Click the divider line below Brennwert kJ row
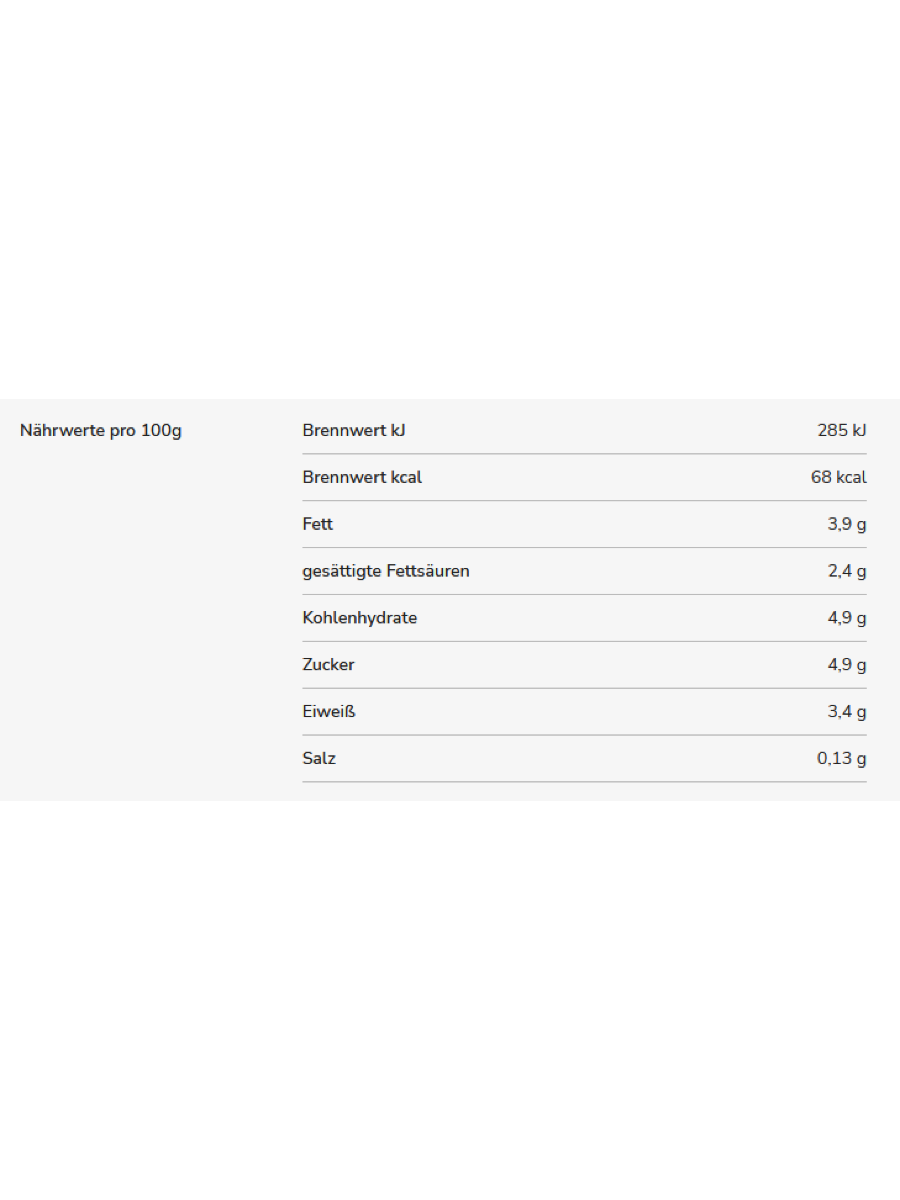Image resolution: width=900 pixels, height=1200 pixels. 584,454
